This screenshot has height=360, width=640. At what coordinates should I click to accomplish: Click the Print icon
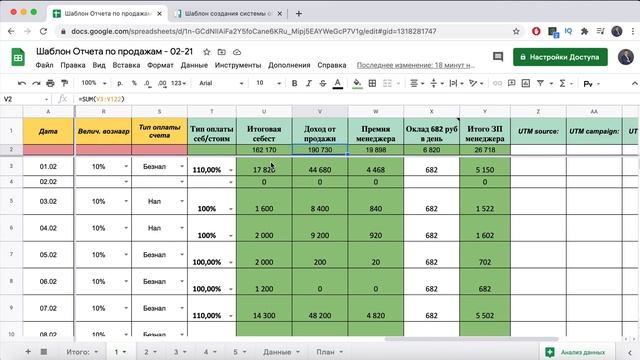click(x=50, y=83)
